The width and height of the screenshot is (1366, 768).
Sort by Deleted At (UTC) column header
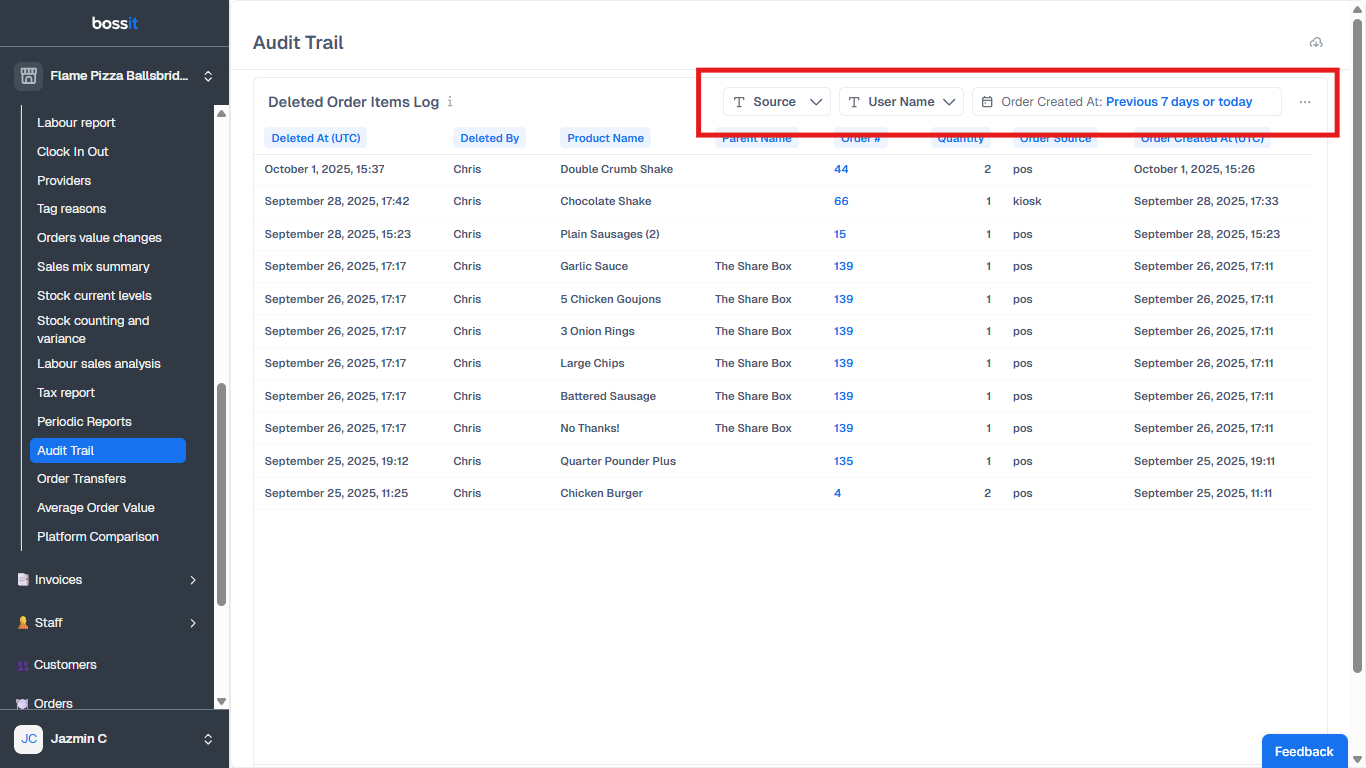tap(316, 138)
